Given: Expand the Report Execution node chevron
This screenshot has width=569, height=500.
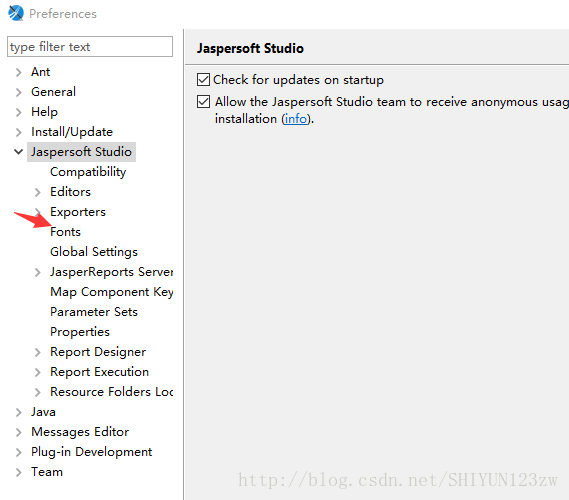Looking at the screenshot, I should click(37, 372).
